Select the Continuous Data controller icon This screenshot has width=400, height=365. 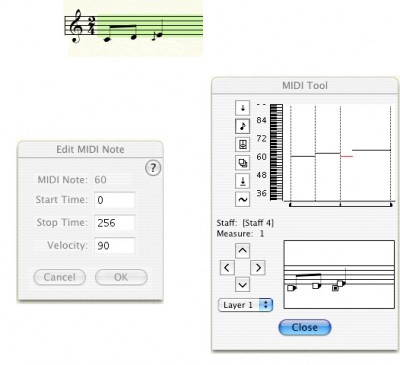[x=243, y=144]
